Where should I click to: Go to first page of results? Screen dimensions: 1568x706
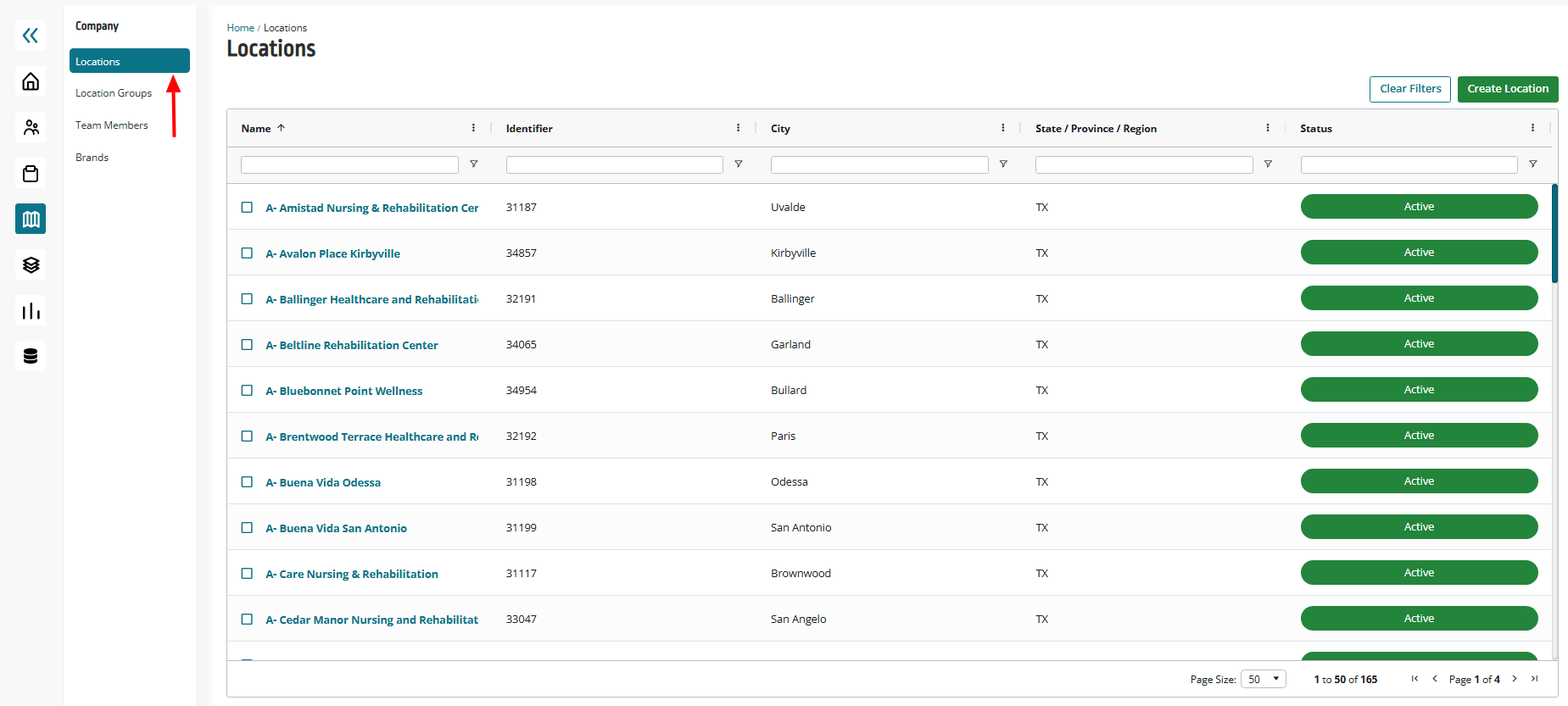coord(1415,679)
